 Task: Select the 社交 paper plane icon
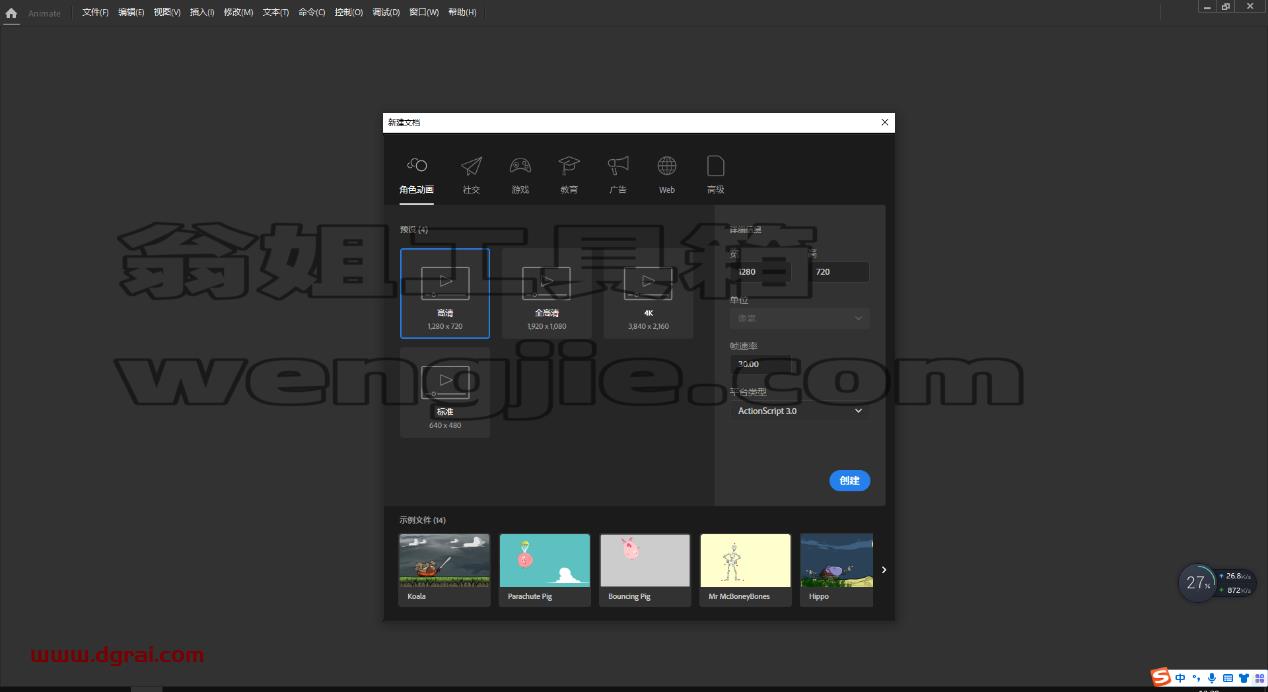(x=471, y=166)
